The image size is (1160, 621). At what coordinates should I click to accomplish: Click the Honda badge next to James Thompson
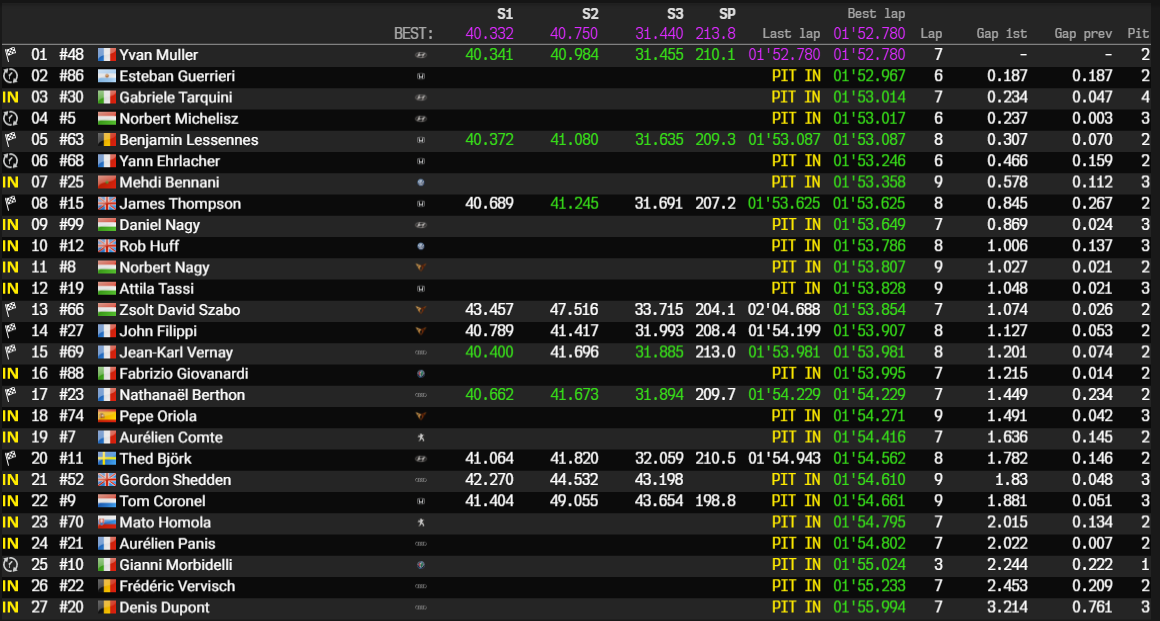(420, 203)
